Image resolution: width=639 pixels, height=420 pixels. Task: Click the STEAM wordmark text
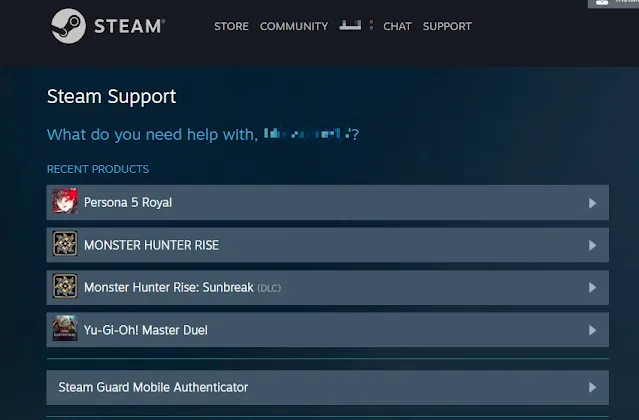click(130, 26)
